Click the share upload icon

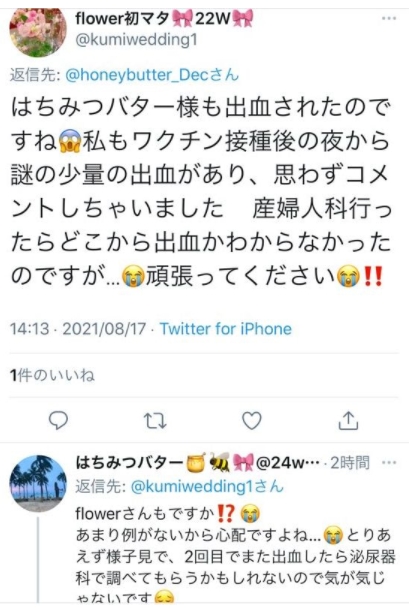pyautogui.click(x=348, y=420)
